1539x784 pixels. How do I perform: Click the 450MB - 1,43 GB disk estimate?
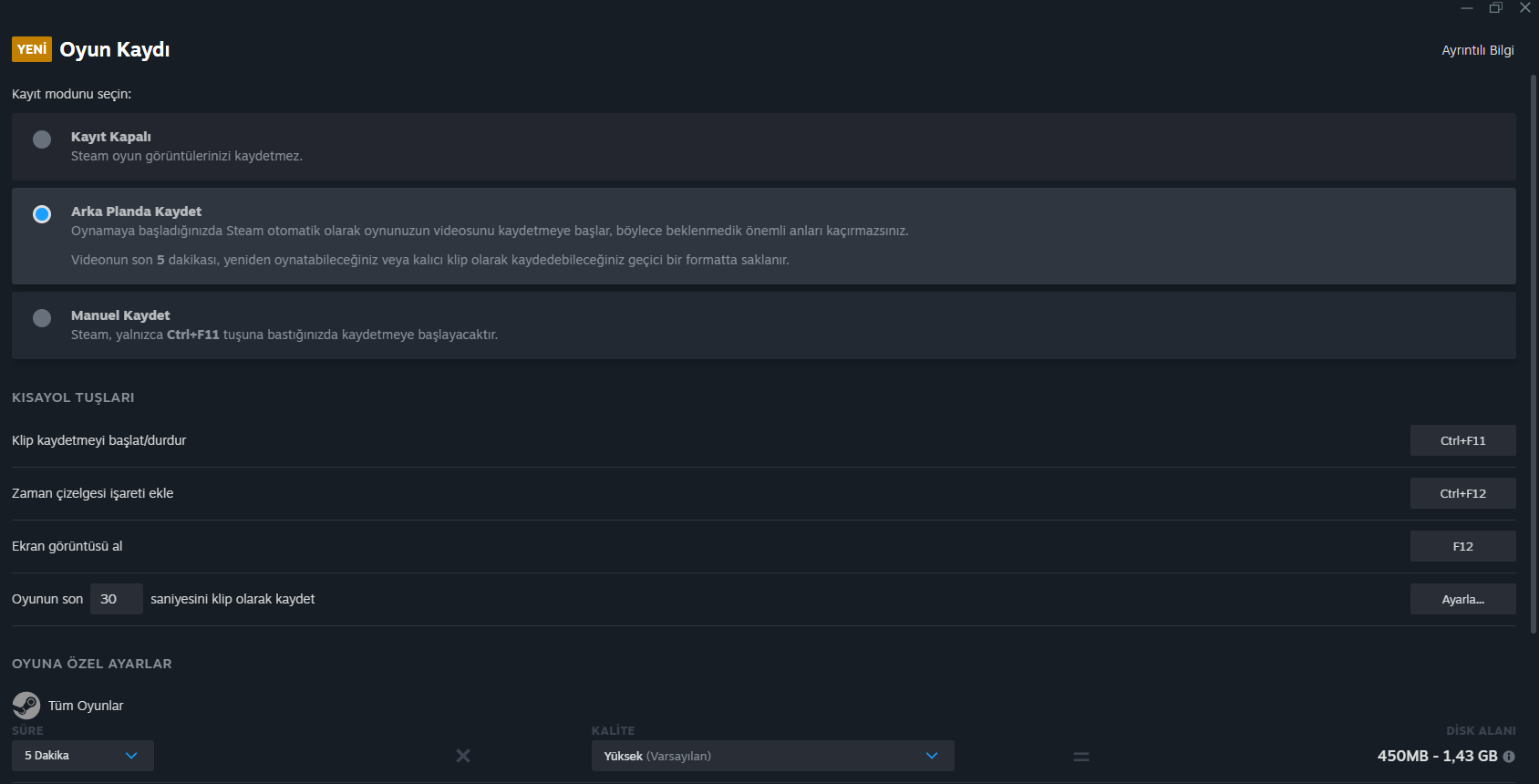pos(1438,756)
